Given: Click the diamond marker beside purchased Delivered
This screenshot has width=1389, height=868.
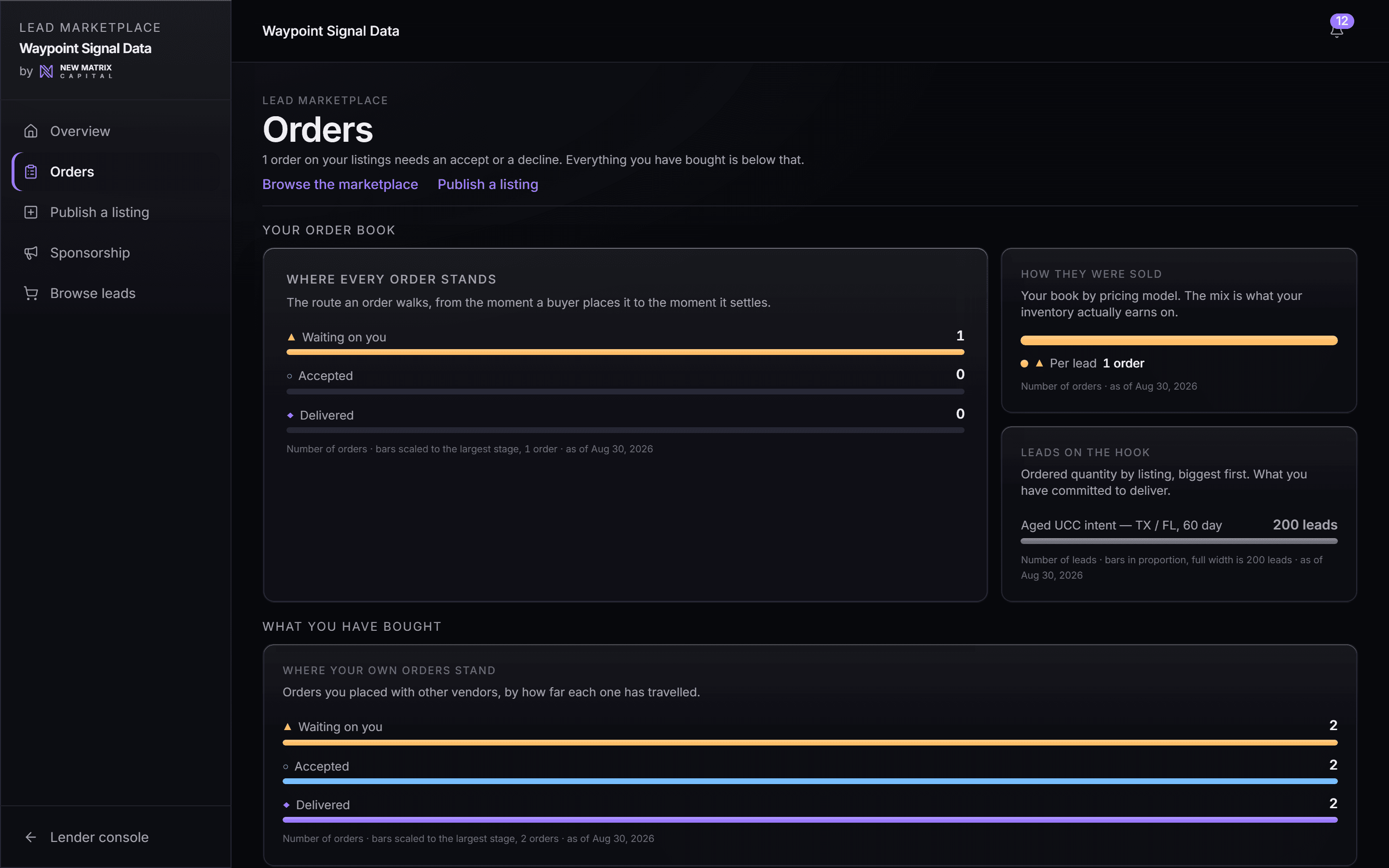Looking at the screenshot, I should pos(286,805).
